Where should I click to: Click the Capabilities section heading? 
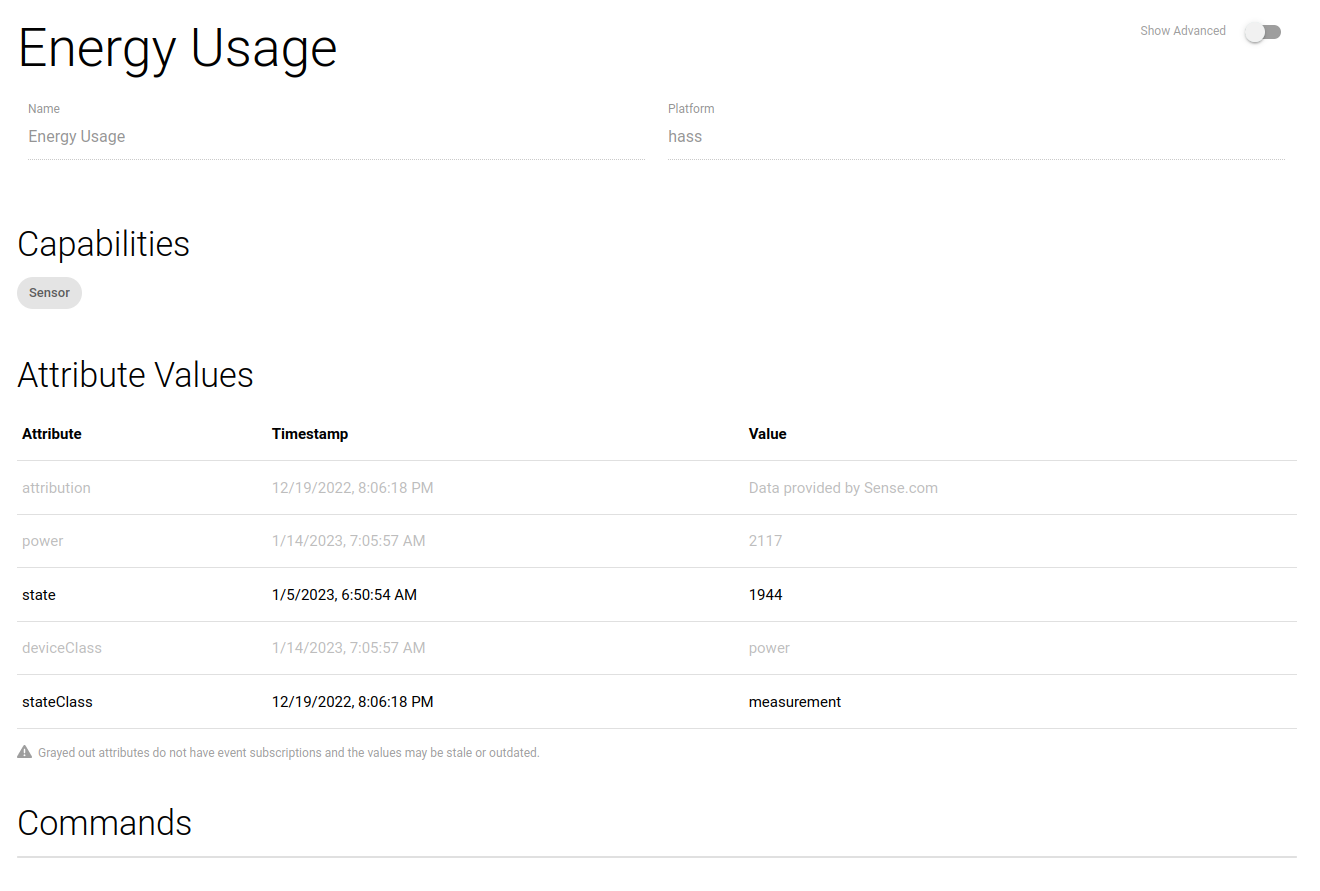pos(103,243)
